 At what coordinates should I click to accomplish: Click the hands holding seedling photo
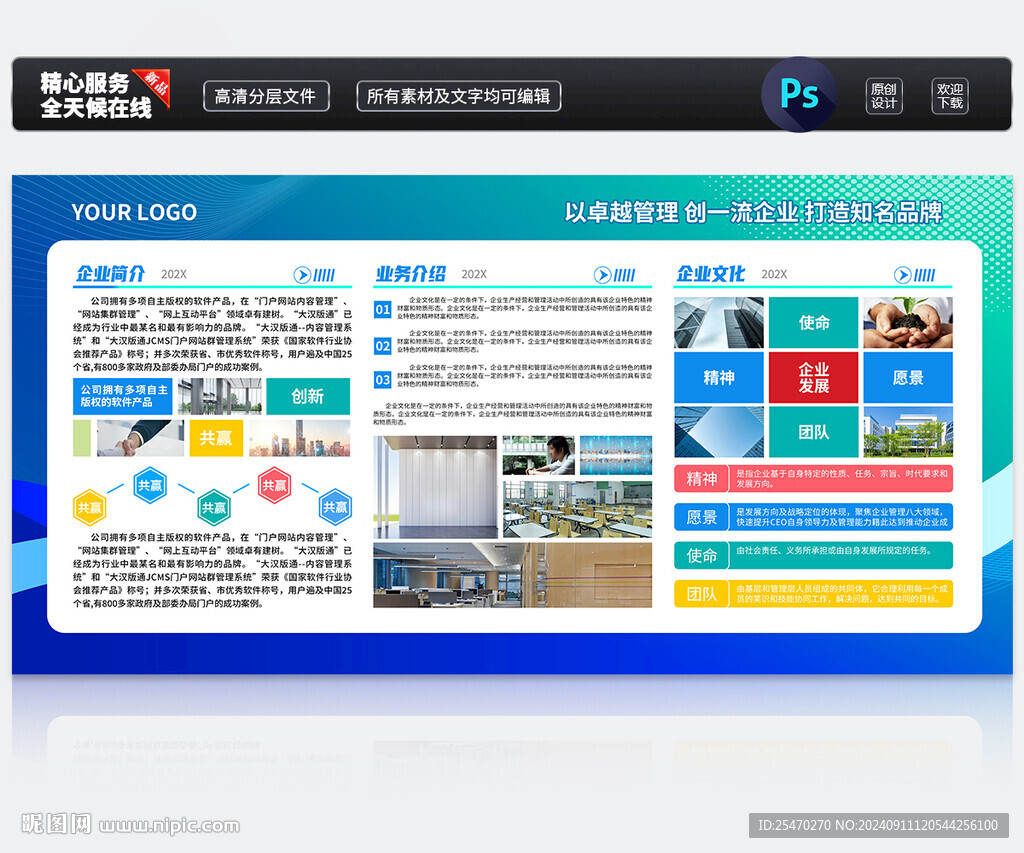pyautogui.click(x=907, y=322)
